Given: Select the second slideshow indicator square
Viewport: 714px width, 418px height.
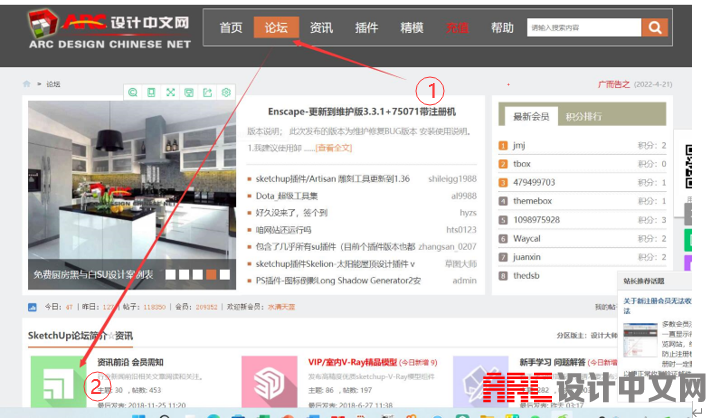Looking at the screenshot, I should 184,275.
